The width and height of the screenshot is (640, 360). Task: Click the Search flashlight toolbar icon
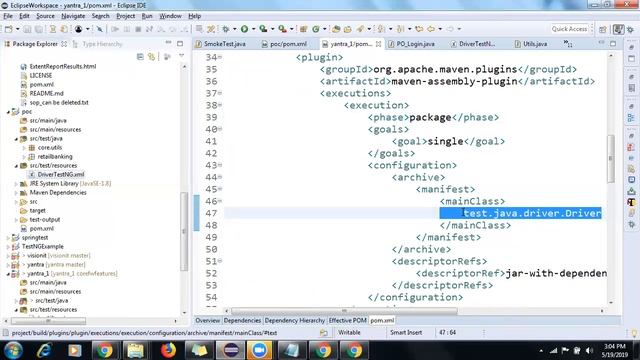coord(360,29)
